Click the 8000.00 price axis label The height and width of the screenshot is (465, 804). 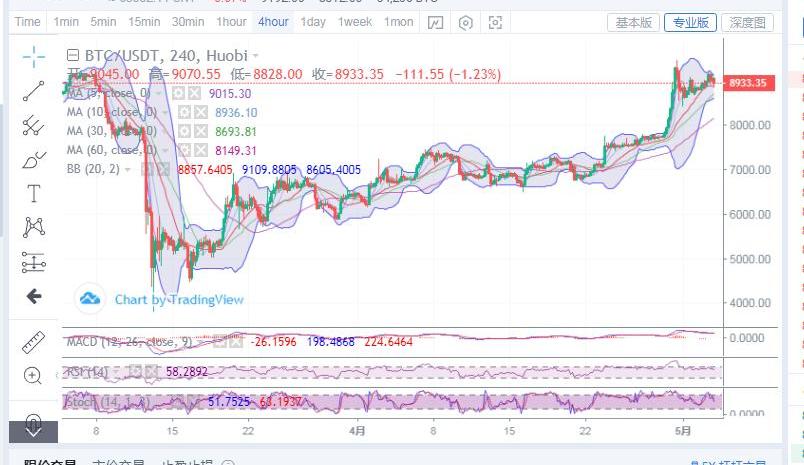(x=750, y=125)
